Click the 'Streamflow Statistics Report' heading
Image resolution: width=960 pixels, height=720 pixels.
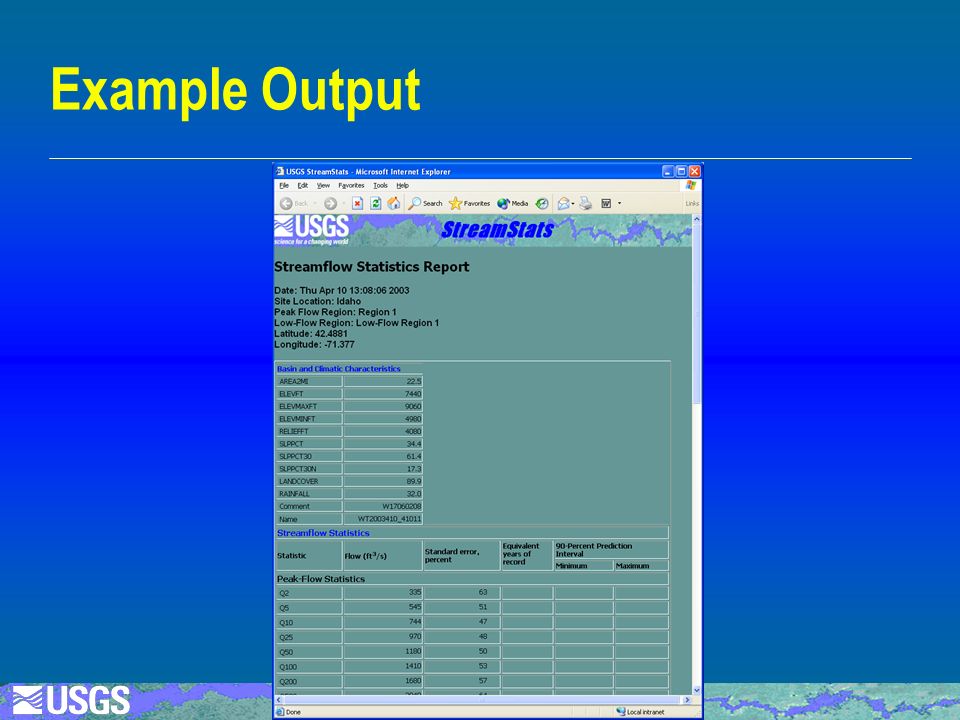pyautogui.click(x=372, y=267)
